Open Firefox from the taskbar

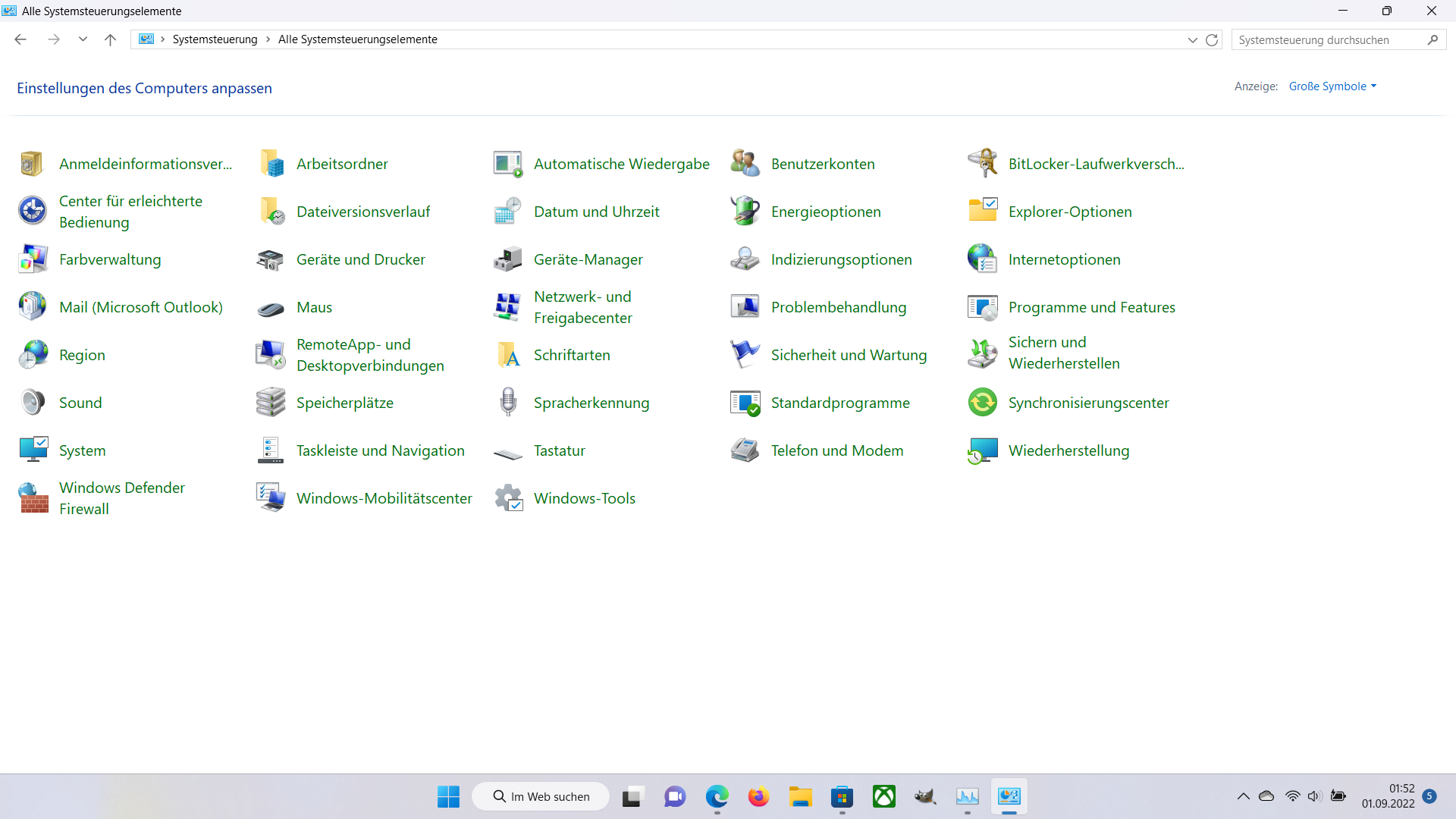click(x=758, y=796)
